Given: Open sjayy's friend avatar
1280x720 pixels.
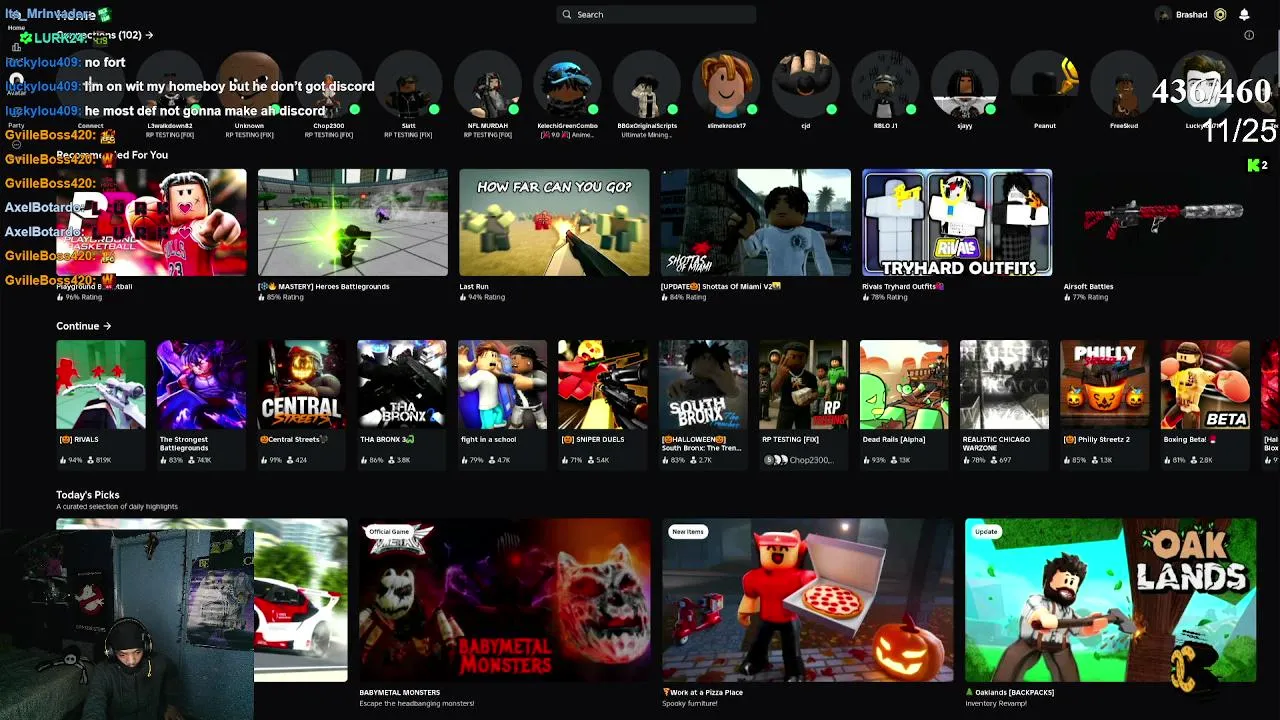Looking at the screenshot, I should point(965,85).
